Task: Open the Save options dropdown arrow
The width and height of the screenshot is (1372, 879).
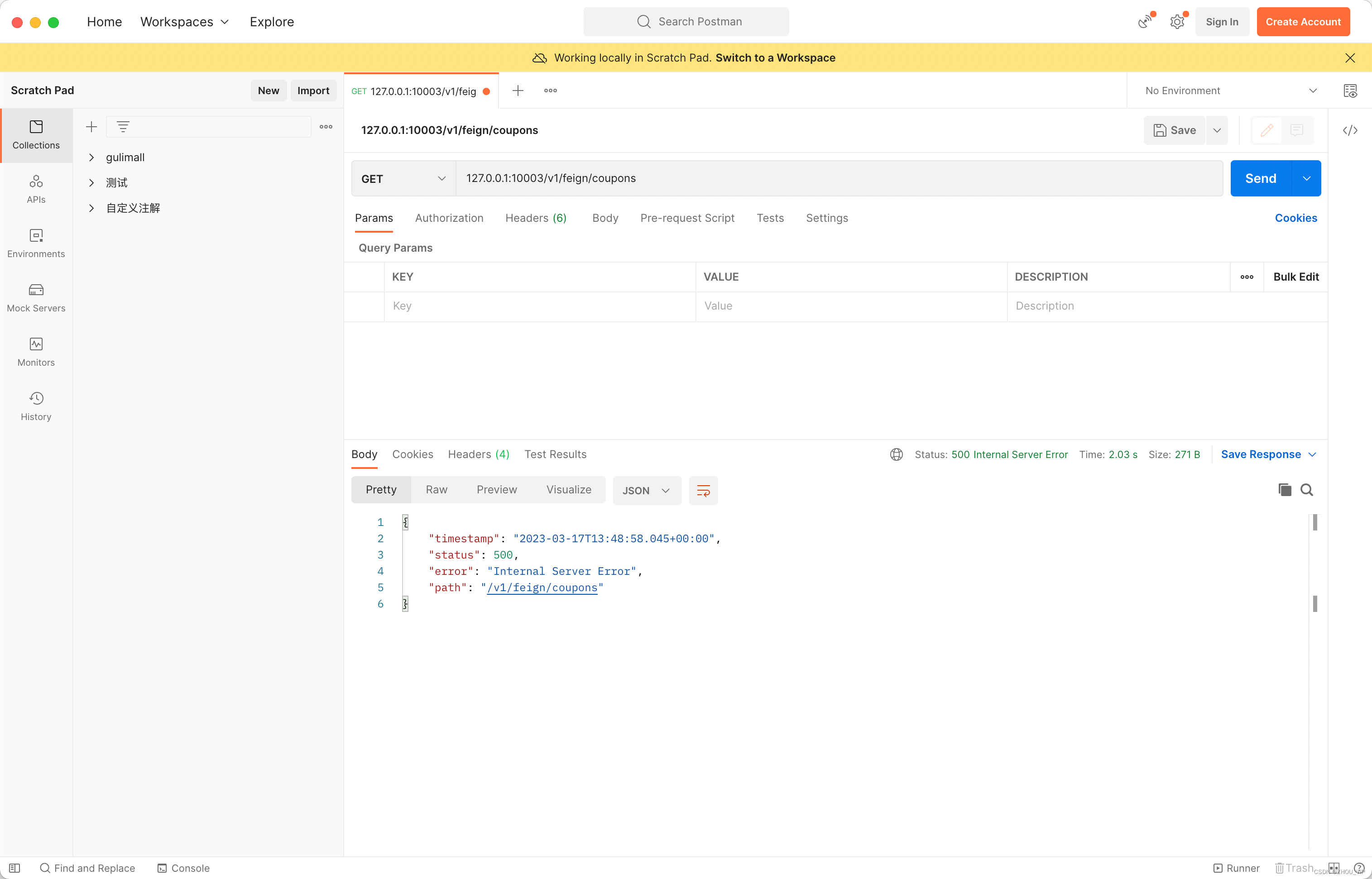Action: click(1217, 130)
